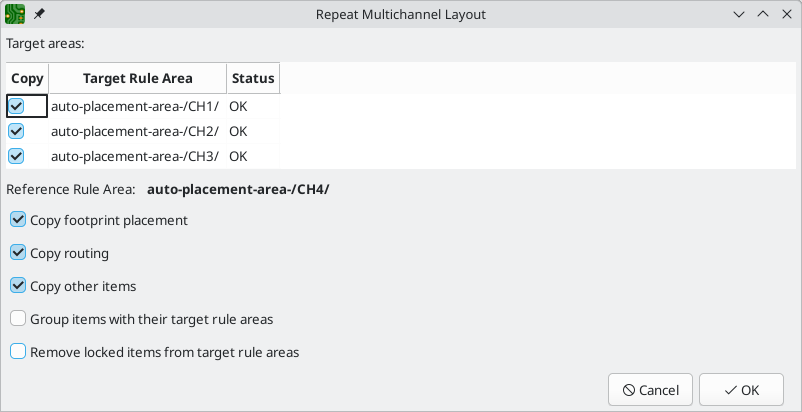
Task: Click the pin window icon
Action: tap(39, 14)
